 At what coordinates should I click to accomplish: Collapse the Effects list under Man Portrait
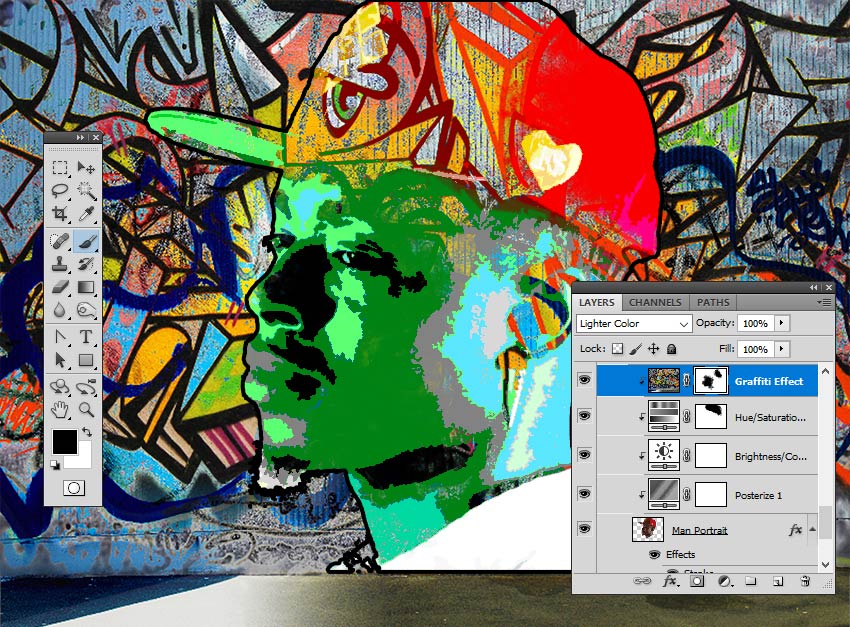coord(812,527)
